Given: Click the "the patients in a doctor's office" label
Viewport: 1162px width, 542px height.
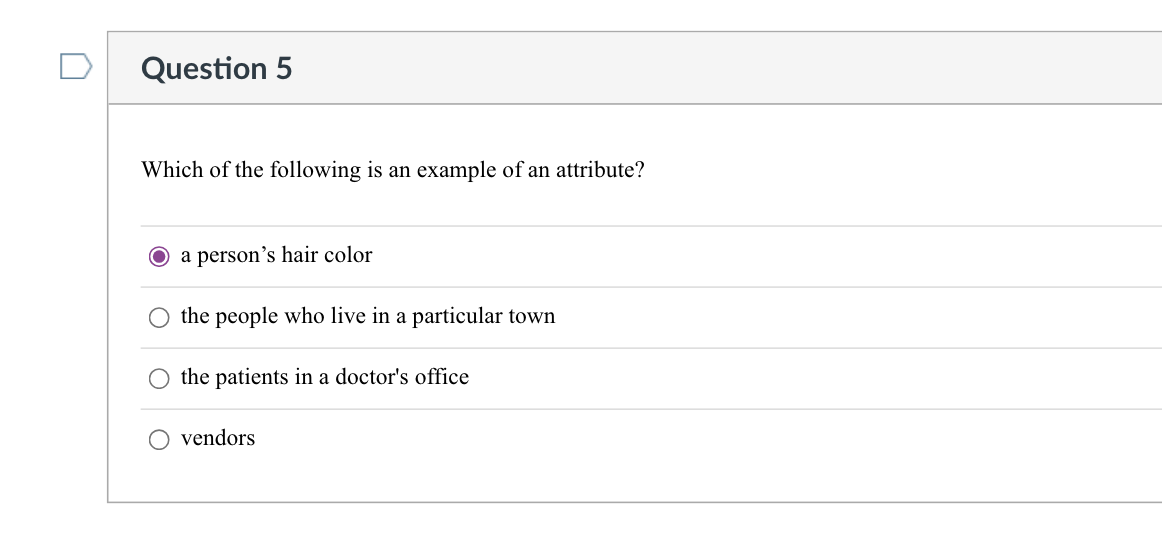Looking at the screenshot, I should coord(324,378).
